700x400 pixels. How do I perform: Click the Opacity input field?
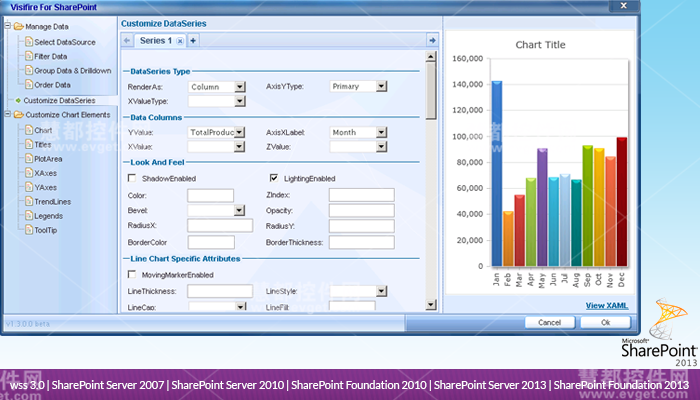pos(362,210)
